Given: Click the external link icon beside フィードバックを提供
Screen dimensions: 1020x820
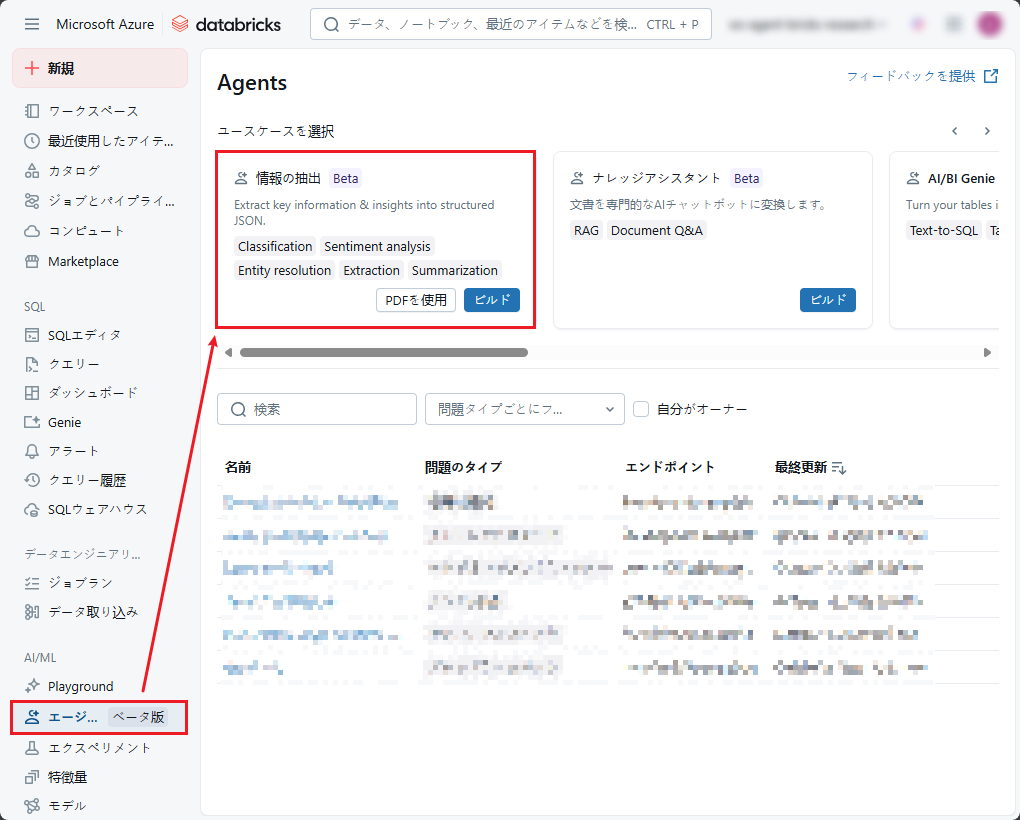Looking at the screenshot, I should [990, 76].
